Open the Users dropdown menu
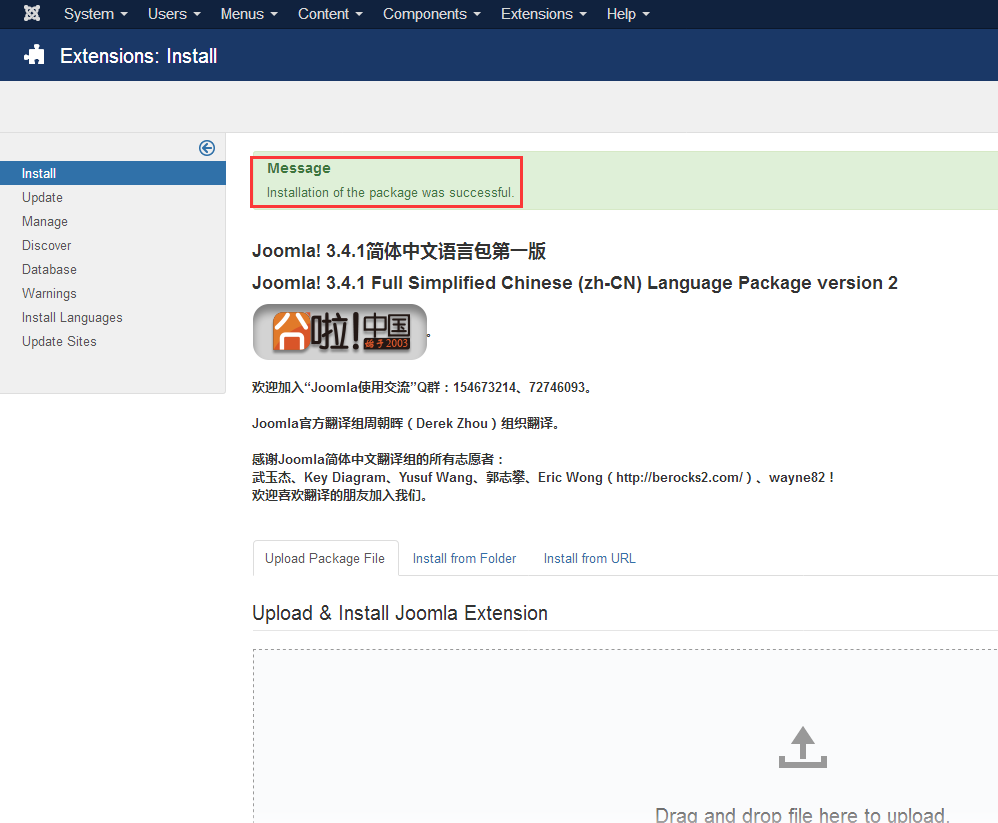The width and height of the screenshot is (998, 823). coord(174,14)
